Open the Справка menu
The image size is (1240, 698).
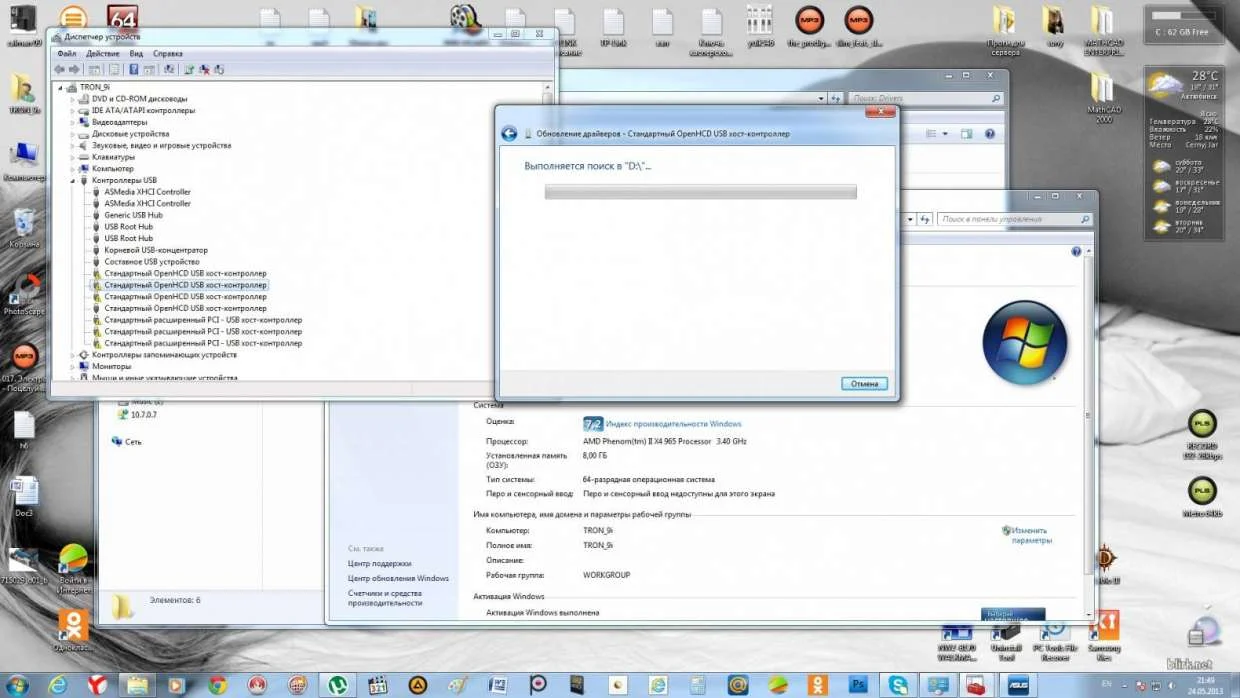coord(168,53)
